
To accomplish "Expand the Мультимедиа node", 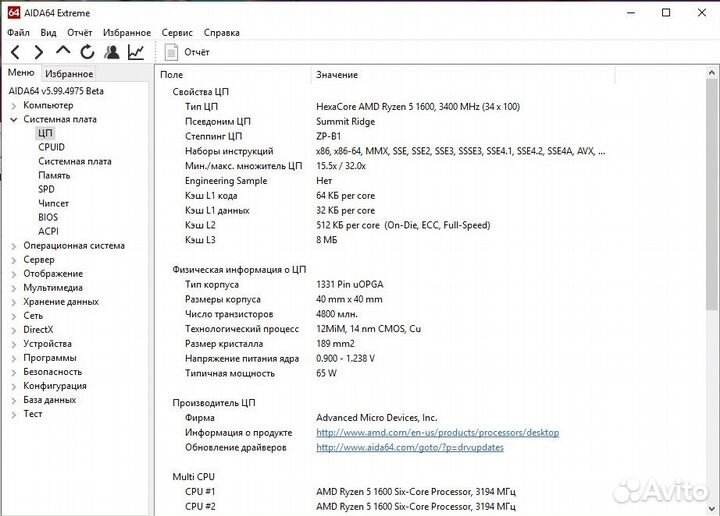I will [14, 288].
